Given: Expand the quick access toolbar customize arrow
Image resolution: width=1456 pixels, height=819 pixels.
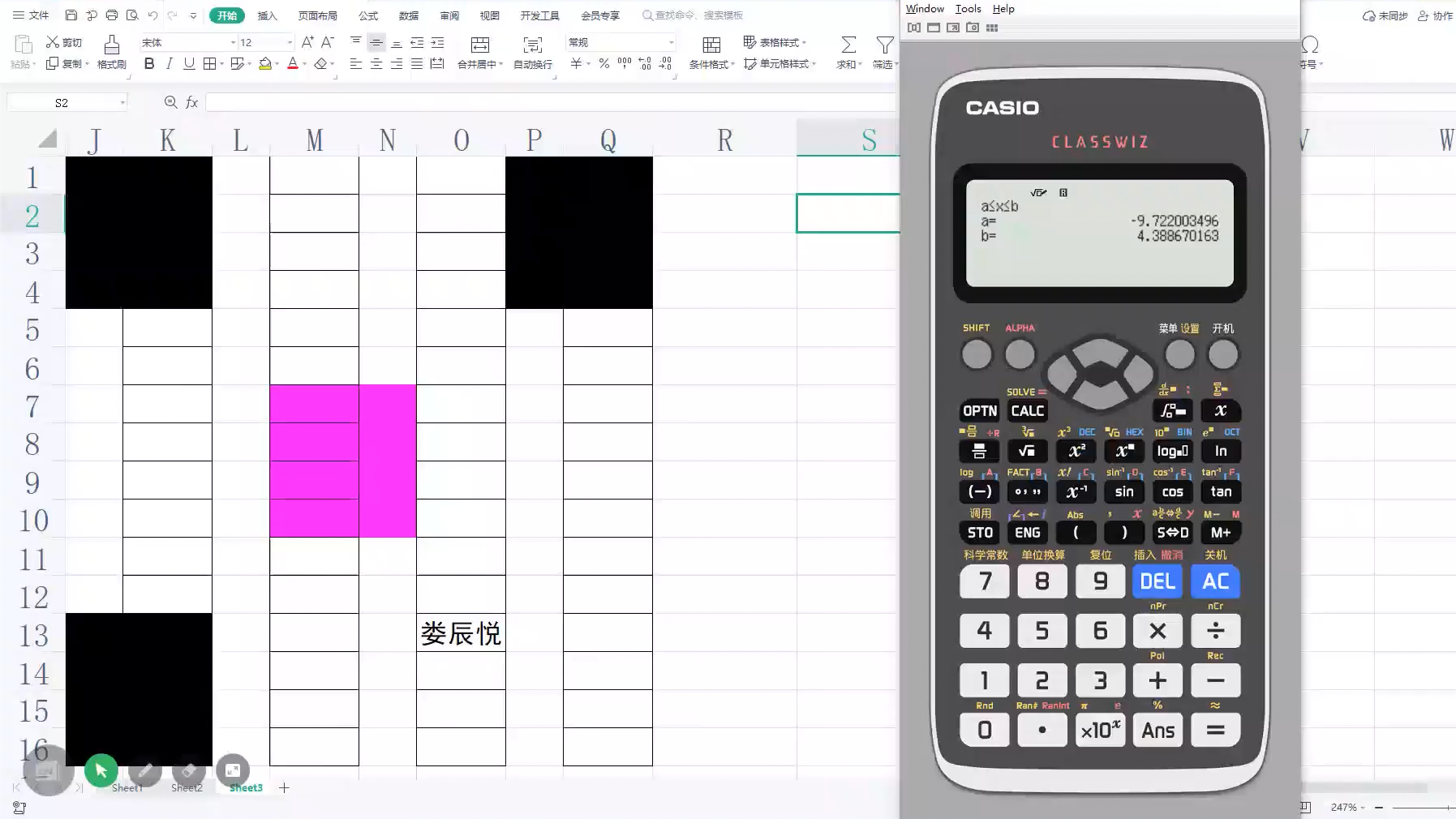Looking at the screenshot, I should [x=193, y=15].
